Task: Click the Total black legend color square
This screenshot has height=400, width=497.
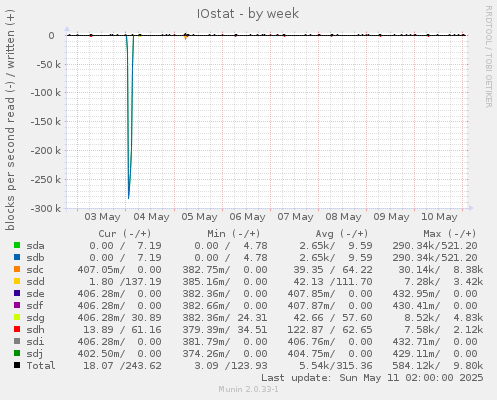Action: coord(17,365)
